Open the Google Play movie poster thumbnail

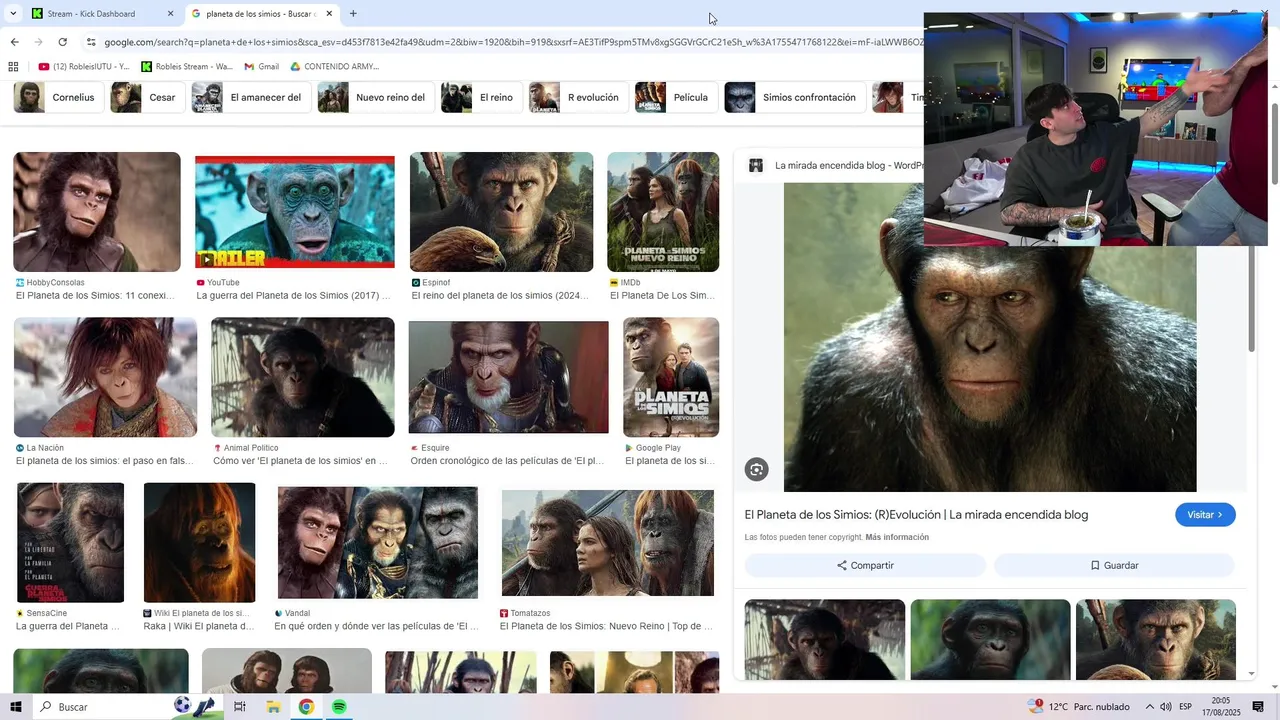[671, 377]
